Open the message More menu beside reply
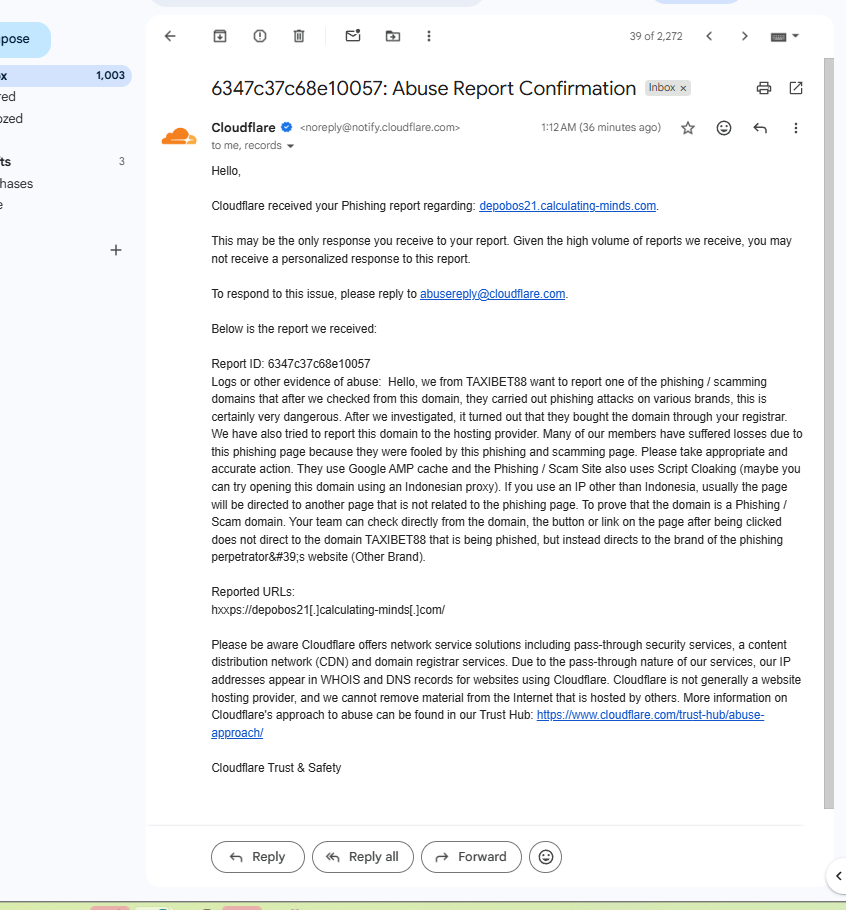The height and width of the screenshot is (910, 846). tap(796, 128)
